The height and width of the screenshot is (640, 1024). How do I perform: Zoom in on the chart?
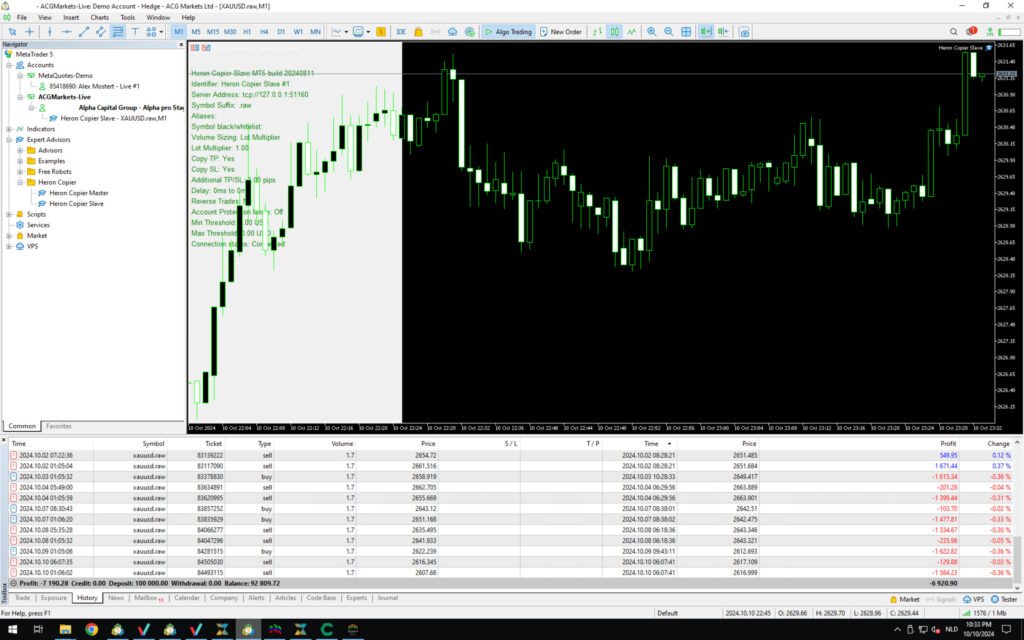(651, 31)
